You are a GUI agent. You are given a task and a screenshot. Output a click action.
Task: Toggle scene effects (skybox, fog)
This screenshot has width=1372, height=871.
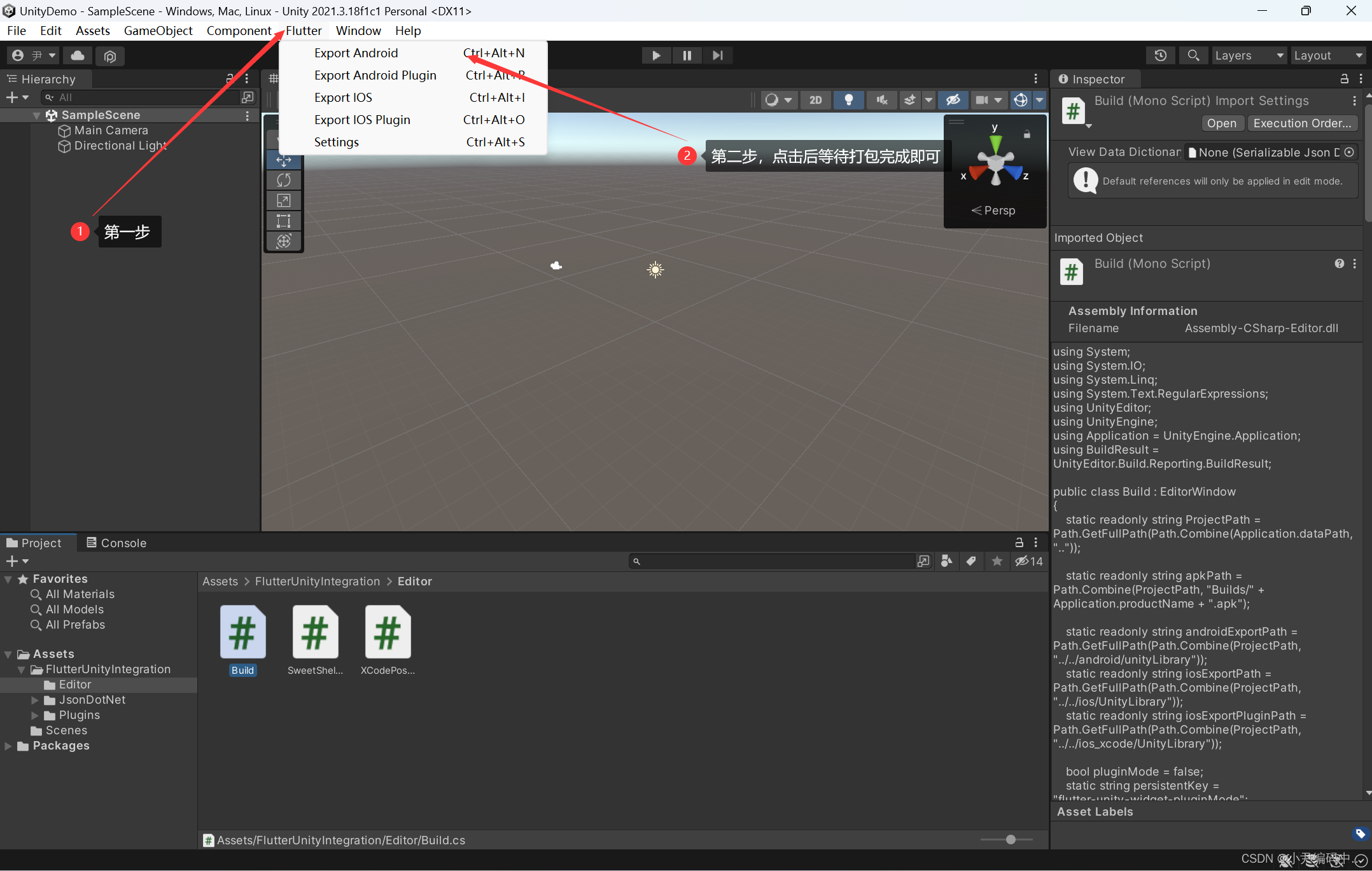[910, 100]
